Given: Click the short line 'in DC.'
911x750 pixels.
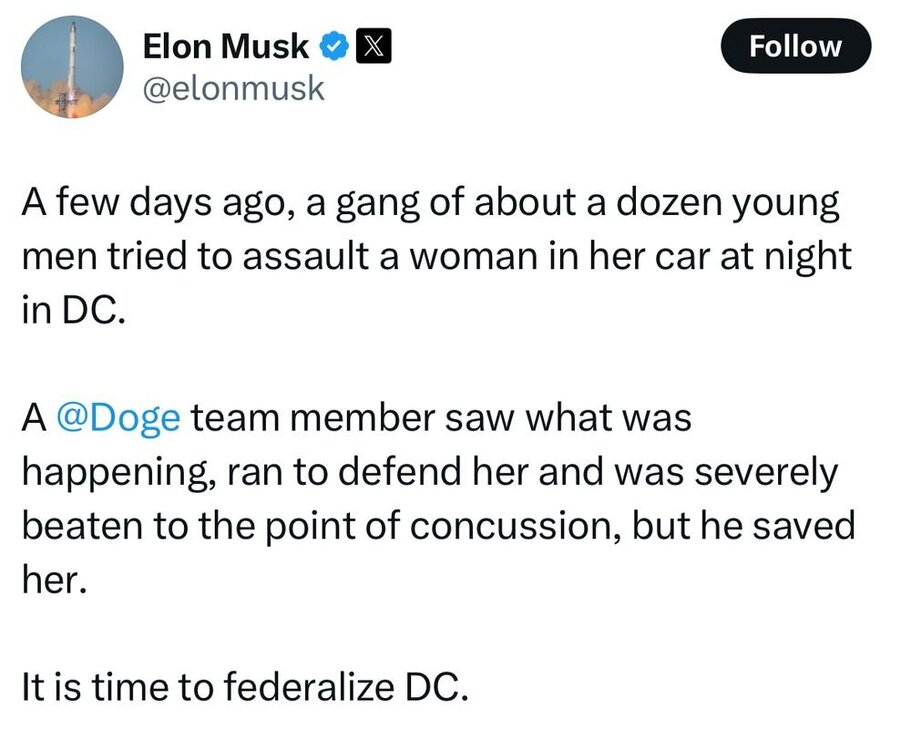Looking at the screenshot, I should [x=74, y=307].
